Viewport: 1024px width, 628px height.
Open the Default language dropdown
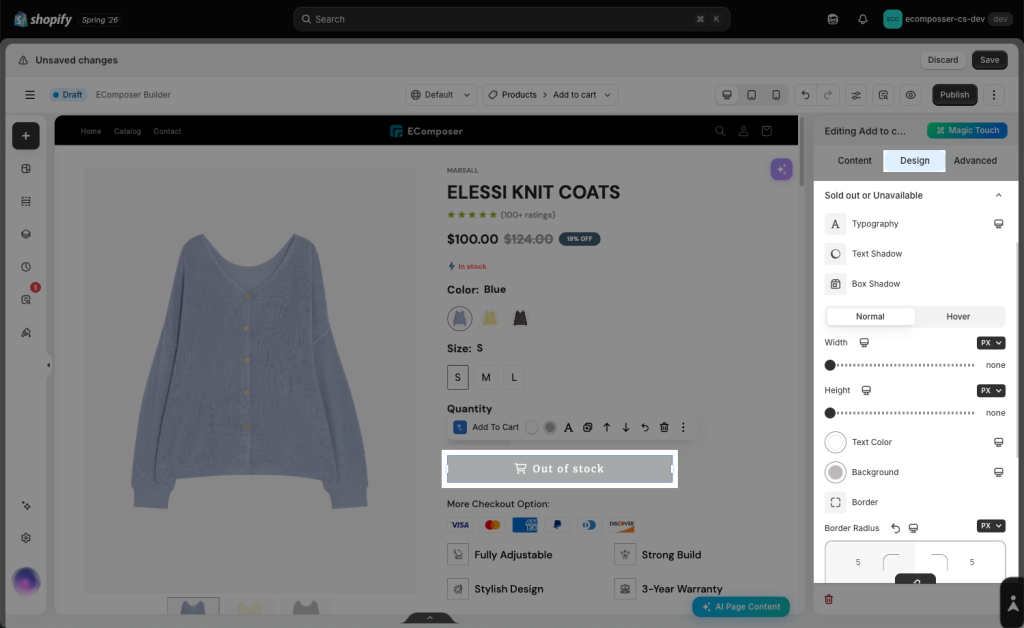(x=441, y=95)
